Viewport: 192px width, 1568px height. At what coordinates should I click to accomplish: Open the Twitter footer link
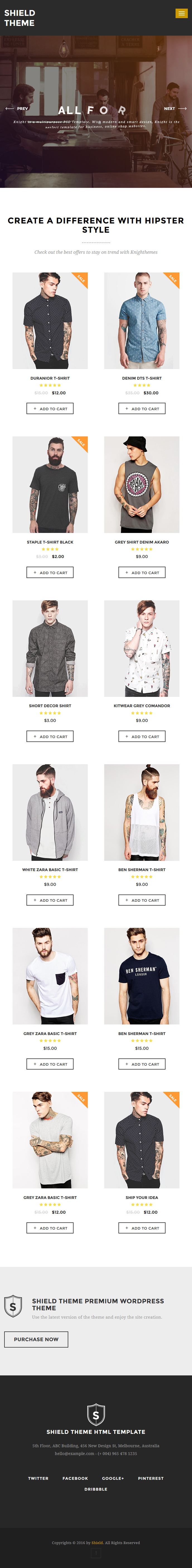pos(38,1478)
